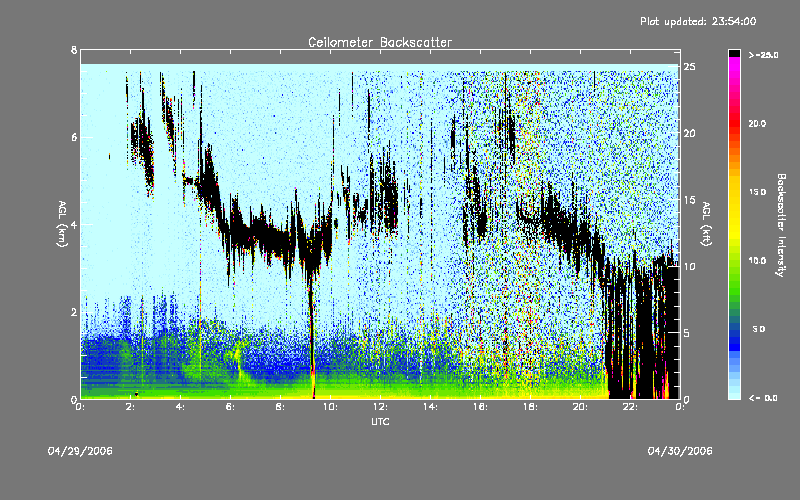Pick the green band of the colorbar
800x500 pixels.
point(734,286)
